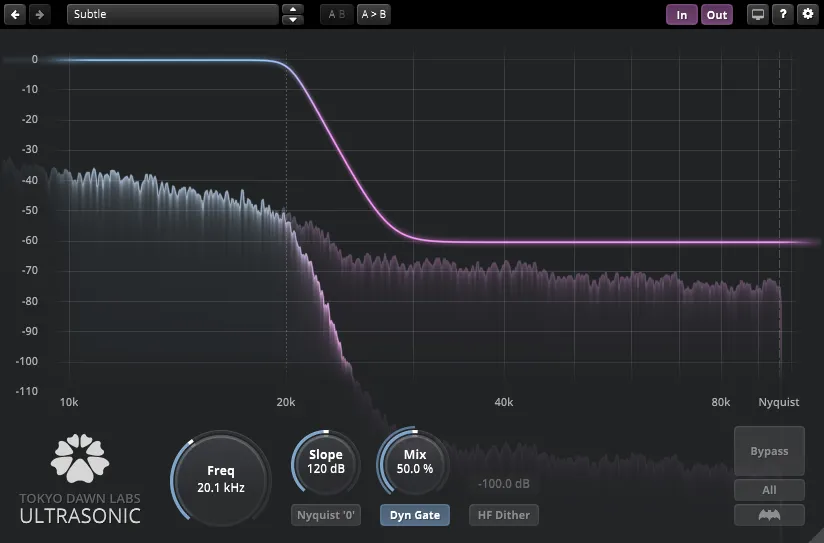Click the Freq 20.1 kHz knob

click(x=221, y=479)
